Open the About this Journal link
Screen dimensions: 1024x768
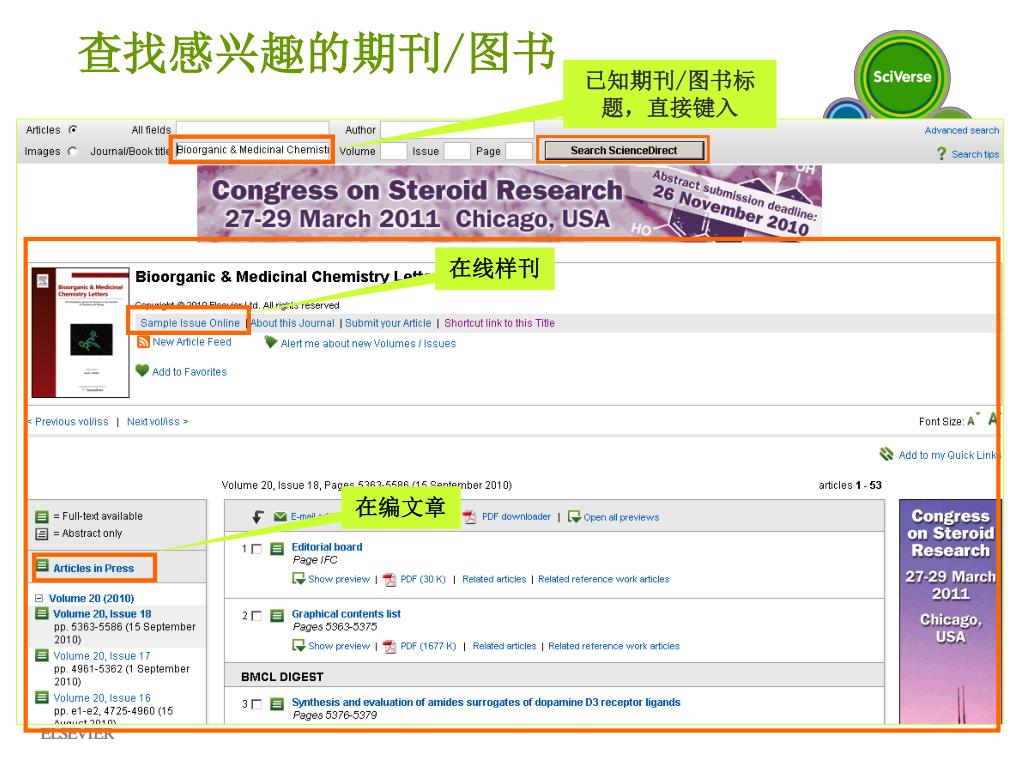(x=293, y=323)
